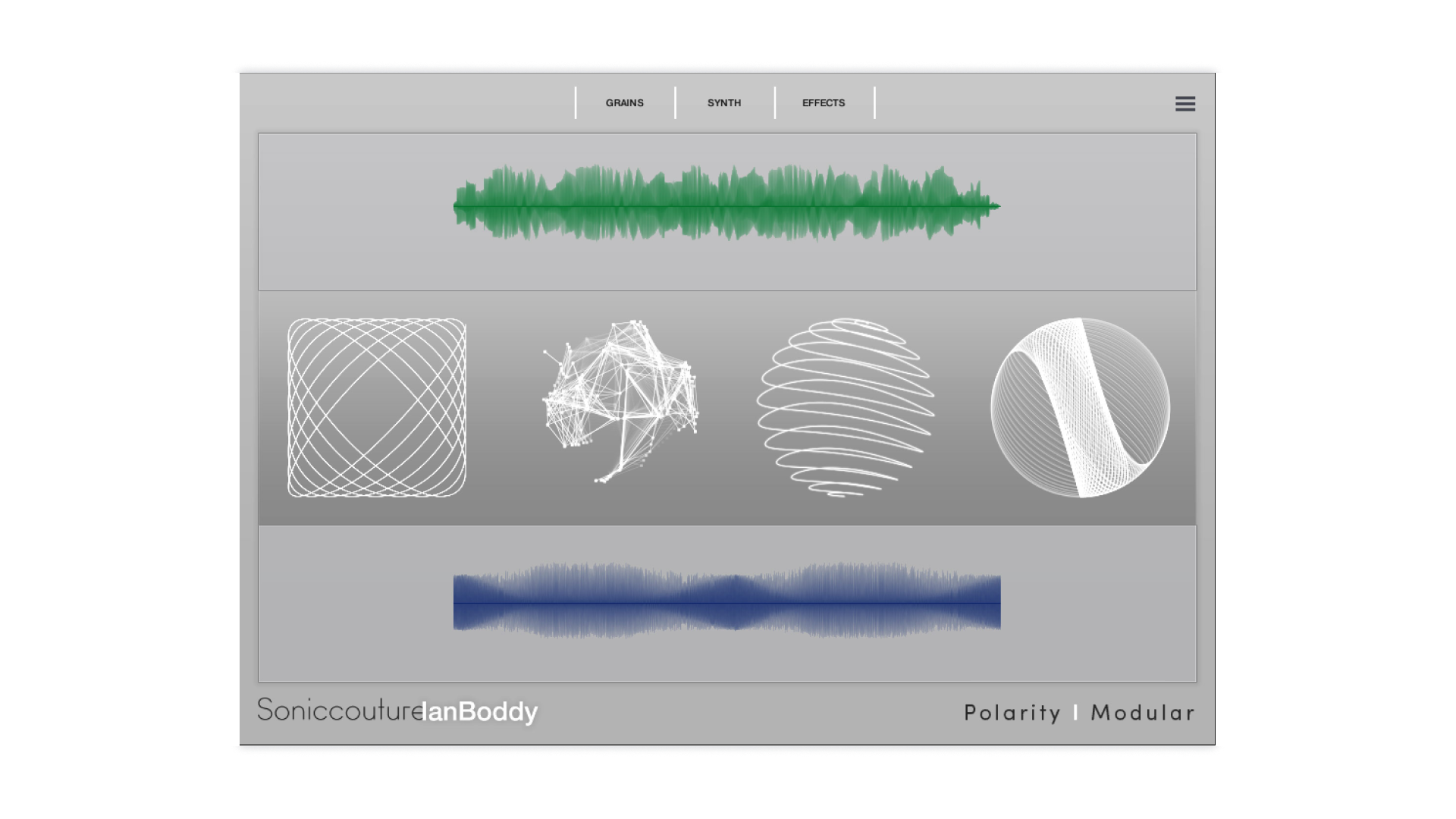Viewport: 1456px width, 819px height.
Task: Click the Soniccouture logo
Action: 340,711
